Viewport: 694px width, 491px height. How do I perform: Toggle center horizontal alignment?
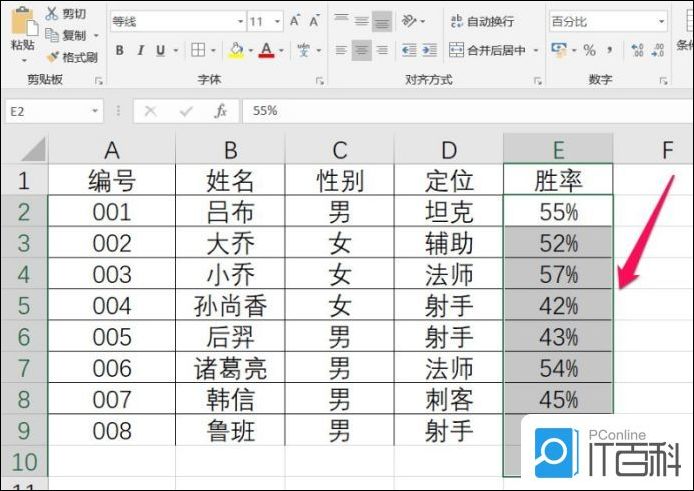362,50
